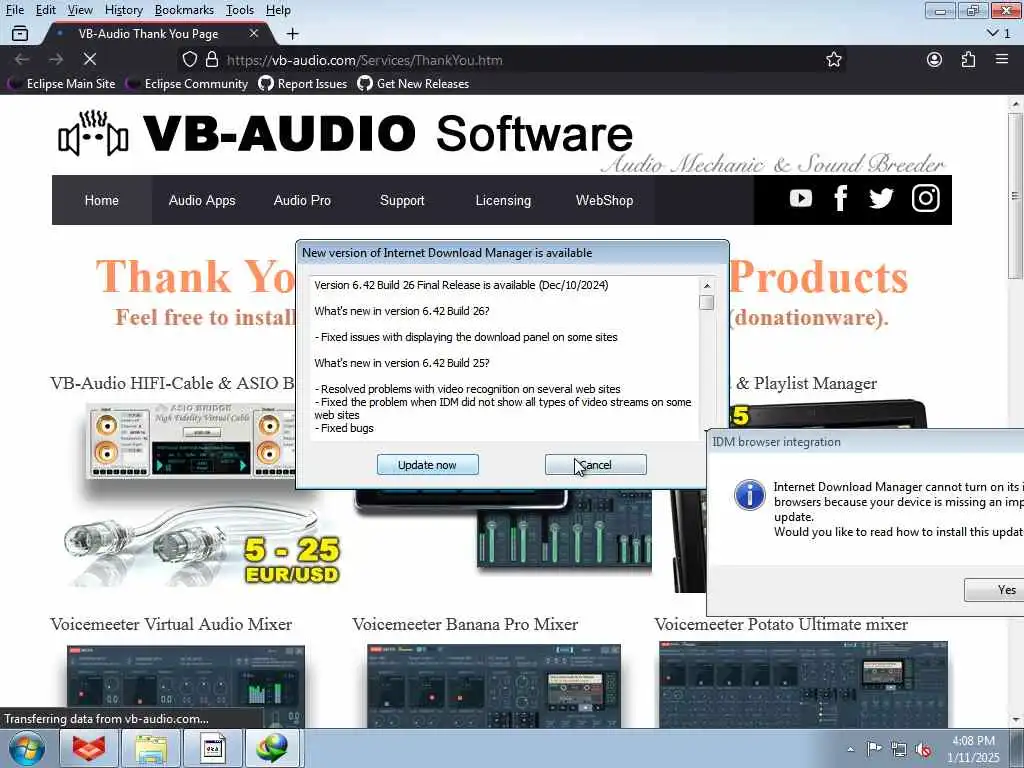Open the Windows Start orb
1024x768 pixels.
27,748
